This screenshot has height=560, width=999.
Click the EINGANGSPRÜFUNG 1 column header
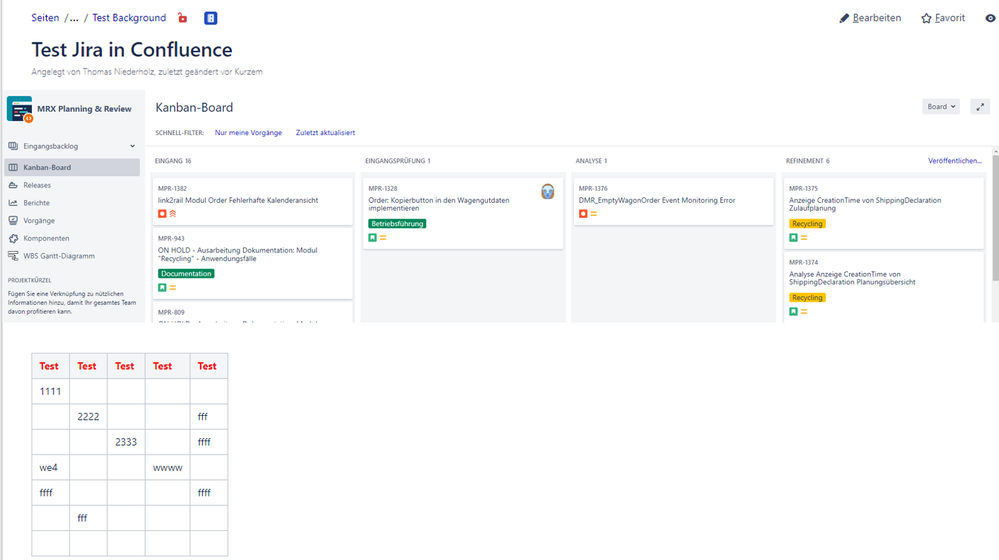(x=398, y=161)
